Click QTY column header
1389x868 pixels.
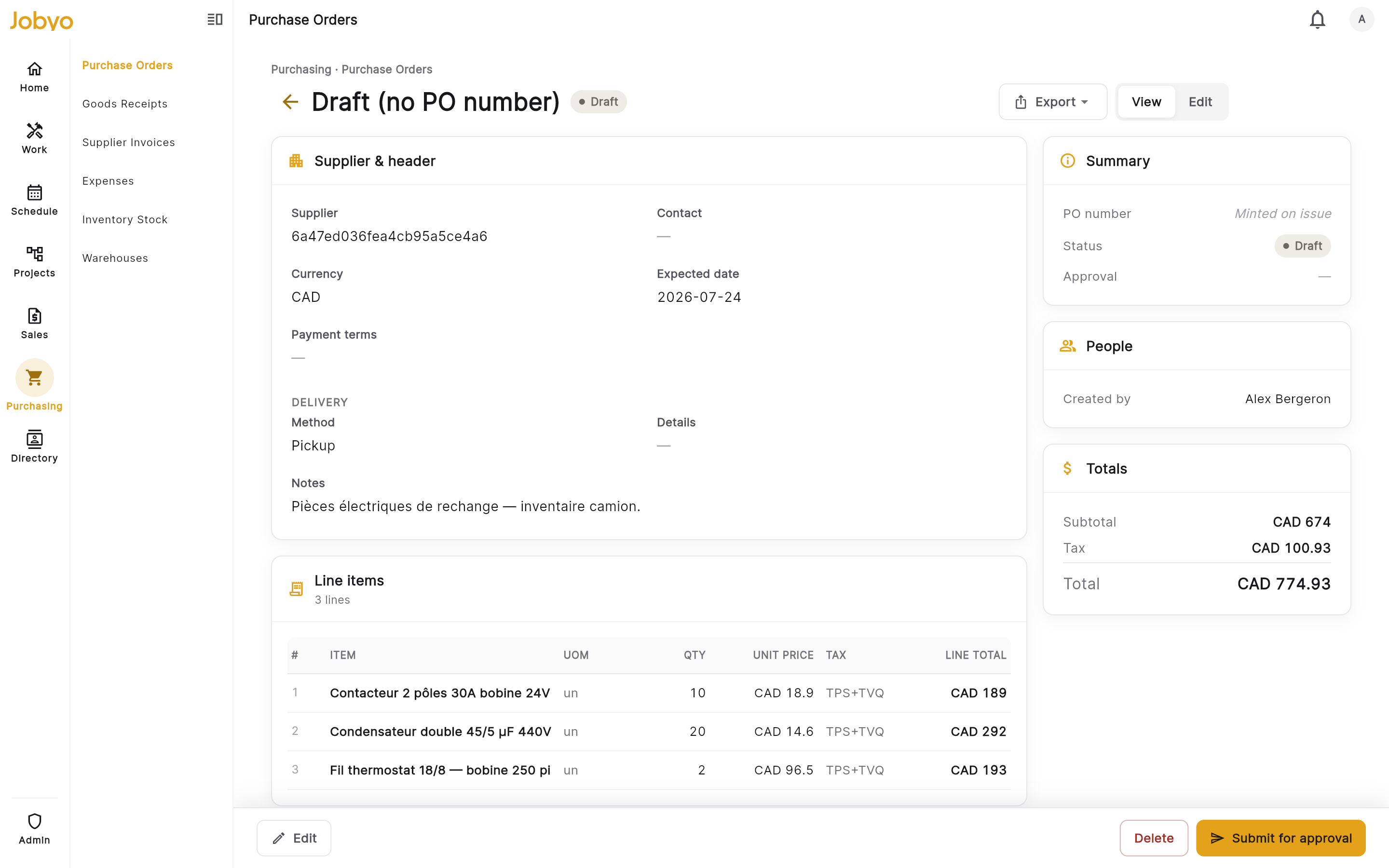(694, 655)
